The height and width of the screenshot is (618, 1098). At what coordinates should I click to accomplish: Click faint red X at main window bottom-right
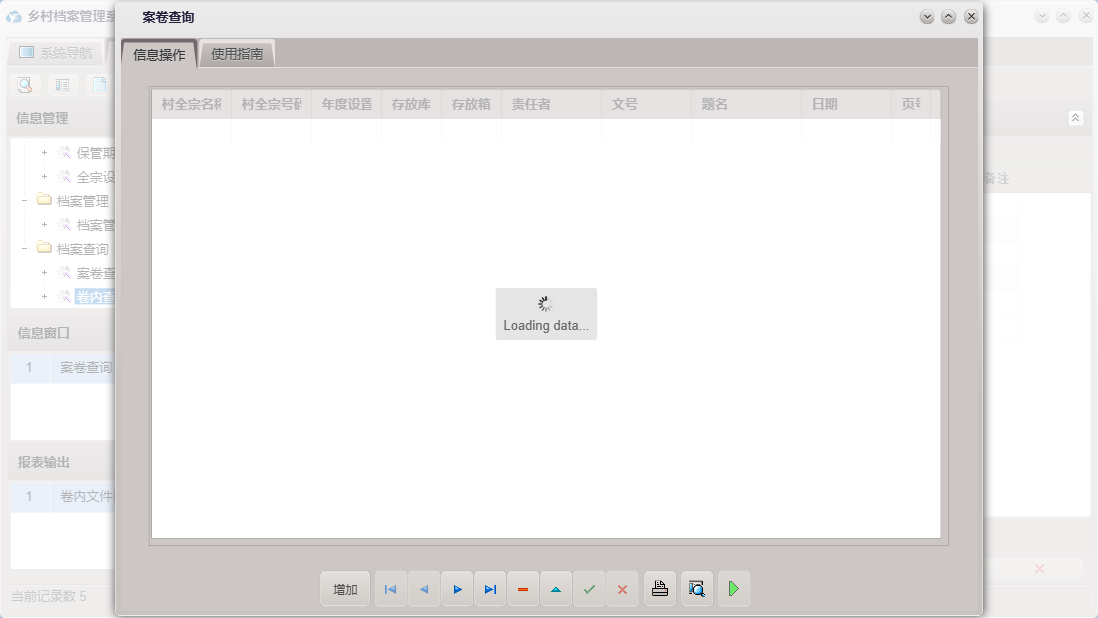1039,568
